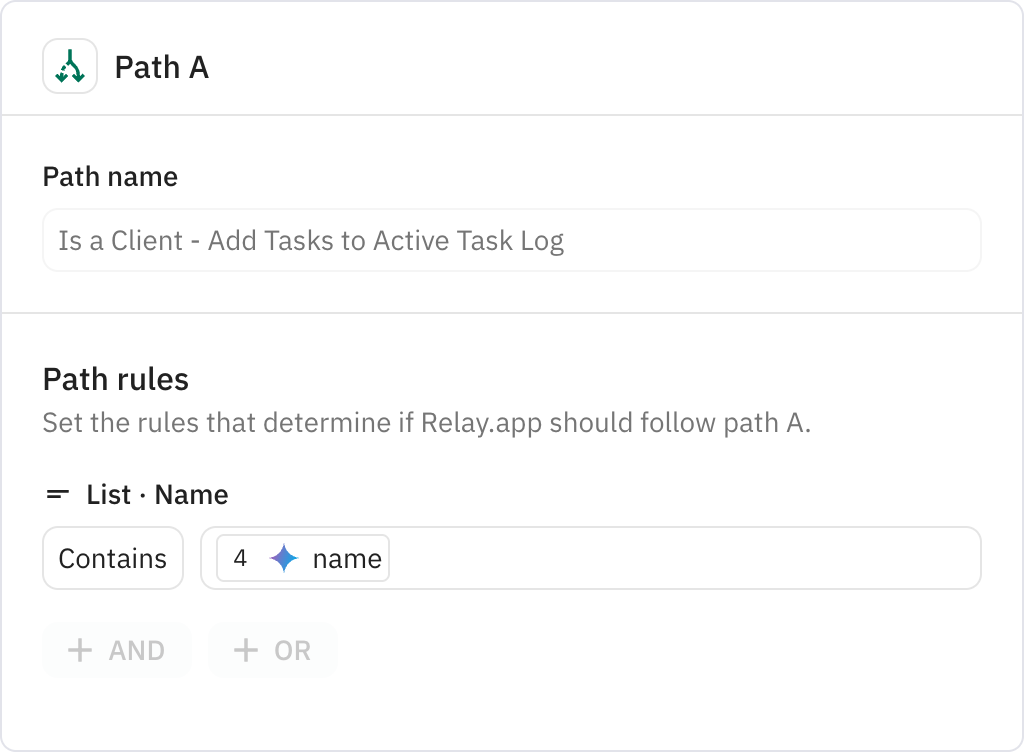Add an OR condition

click(272, 650)
